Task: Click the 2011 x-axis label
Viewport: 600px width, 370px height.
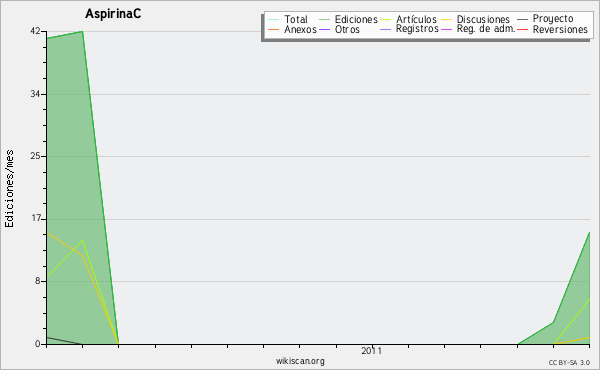Action: [371, 351]
